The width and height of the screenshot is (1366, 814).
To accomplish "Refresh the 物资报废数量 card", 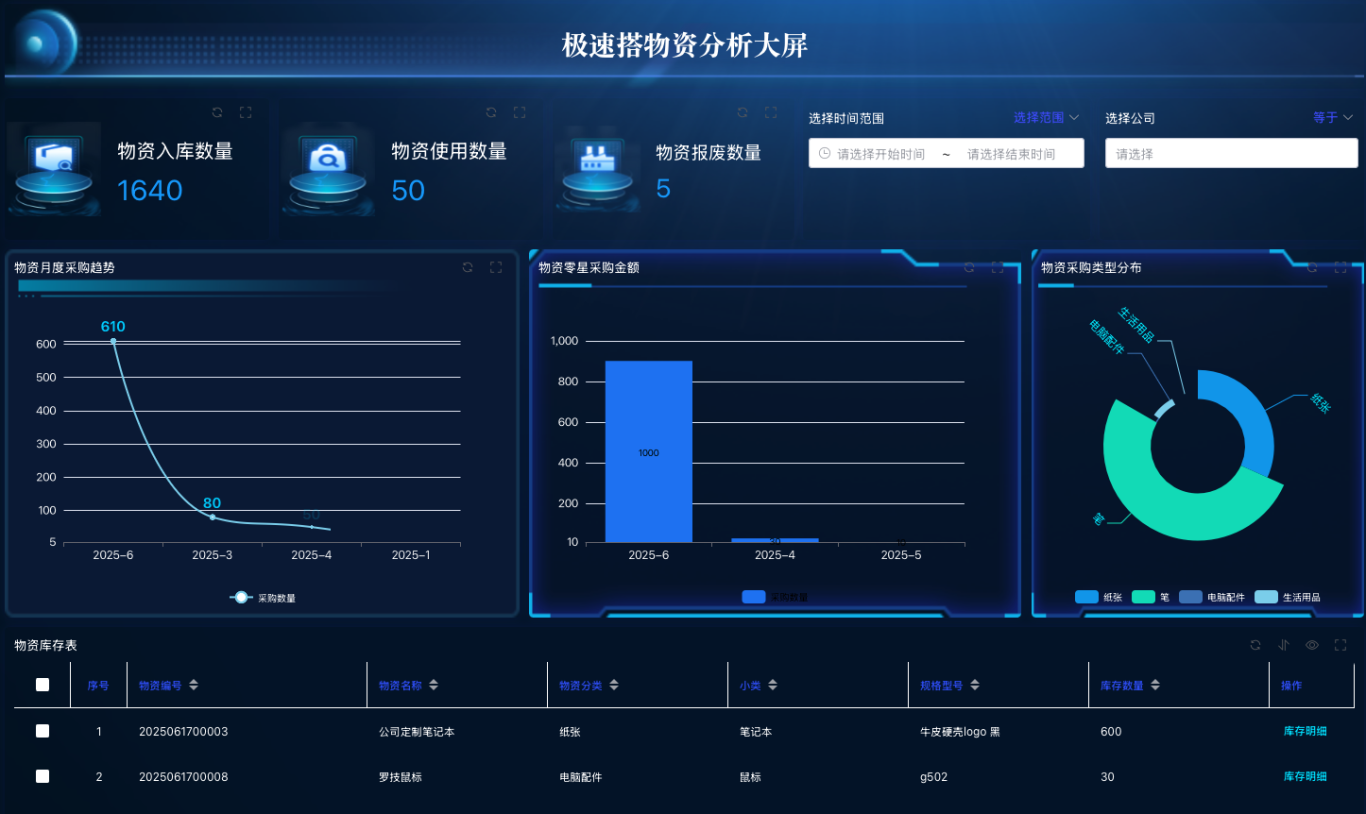I will [742, 112].
